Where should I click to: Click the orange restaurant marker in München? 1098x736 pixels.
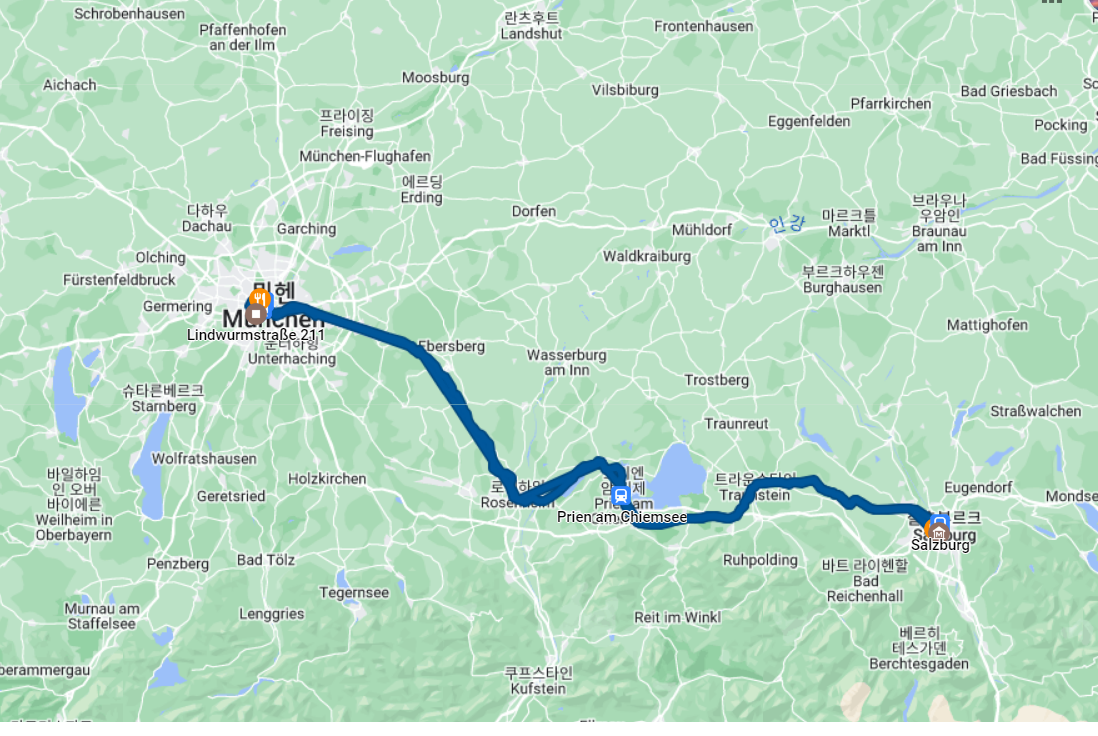pyautogui.click(x=260, y=298)
